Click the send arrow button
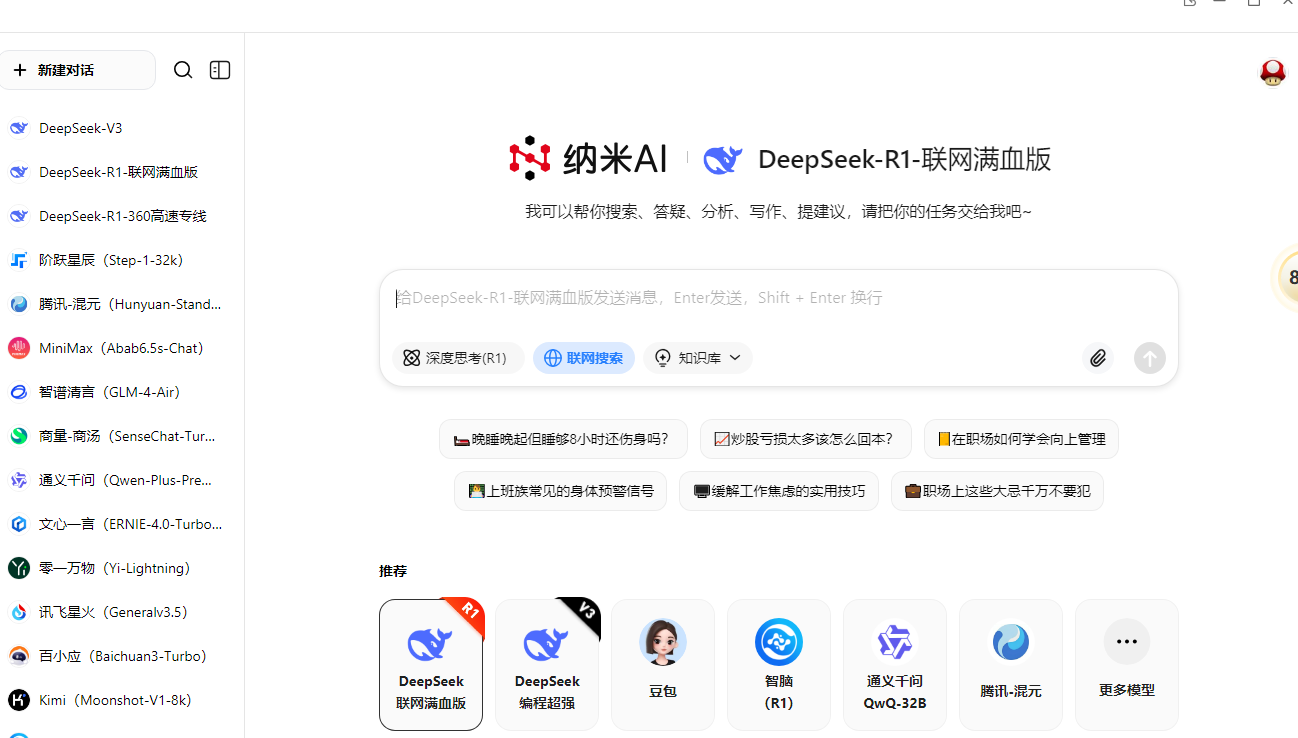 pos(1150,358)
